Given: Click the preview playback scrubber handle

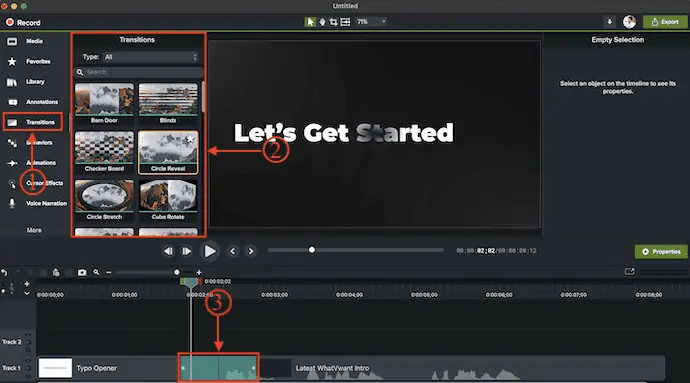Looking at the screenshot, I should [x=312, y=250].
